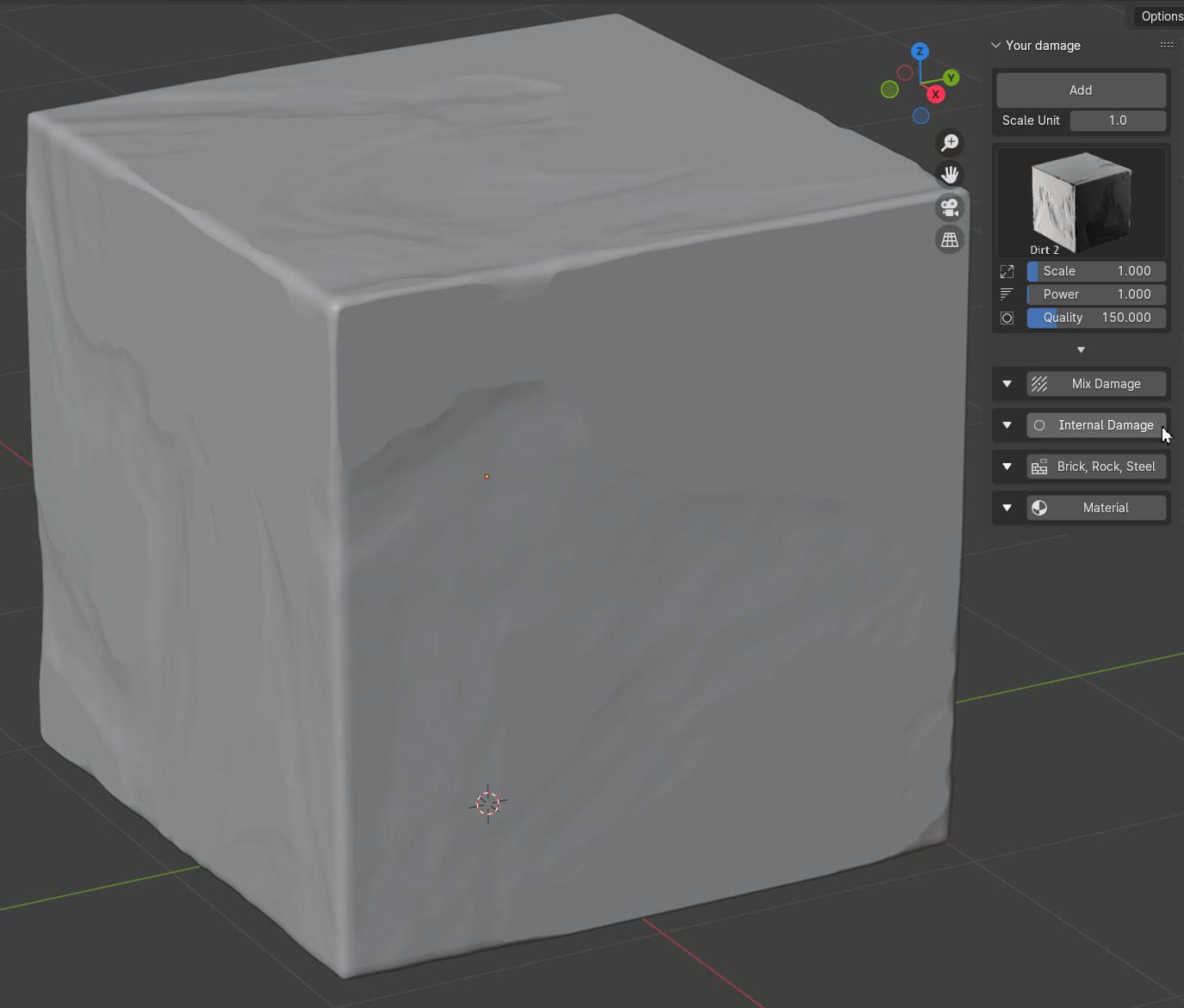The height and width of the screenshot is (1008, 1184).
Task: Expand the Mix Damage section arrow
Action: [1007, 384]
